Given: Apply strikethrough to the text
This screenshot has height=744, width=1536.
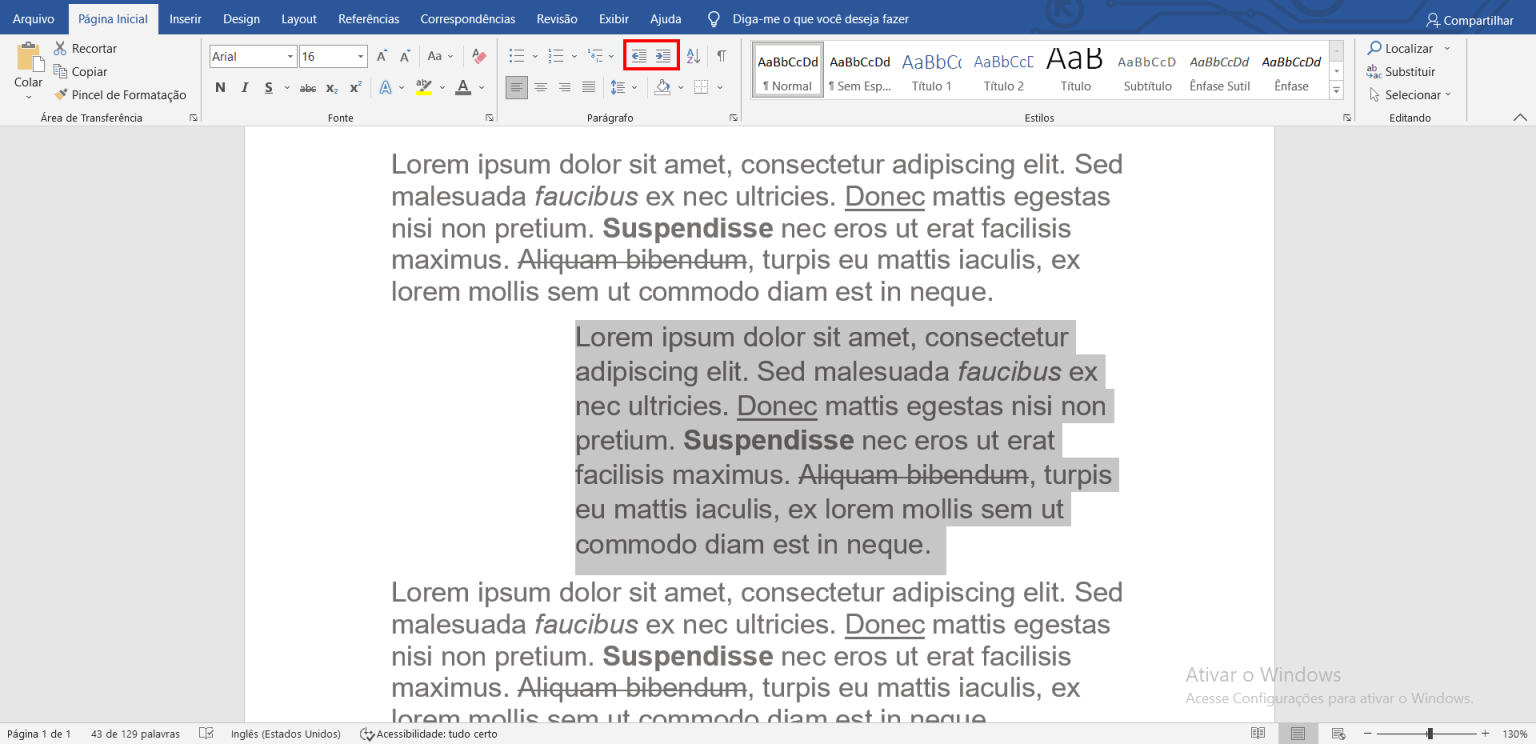Looking at the screenshot, I should pos(307,88).
